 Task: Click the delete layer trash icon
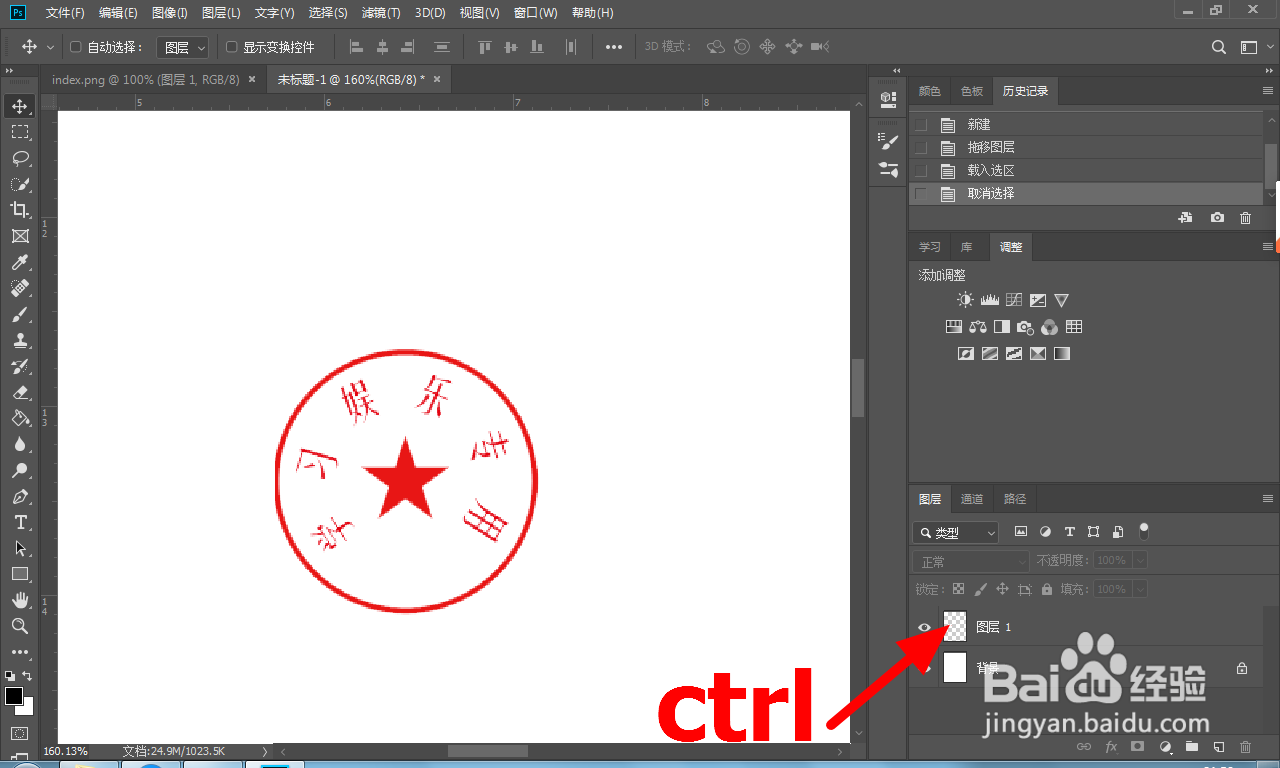tap(1245, 747)
